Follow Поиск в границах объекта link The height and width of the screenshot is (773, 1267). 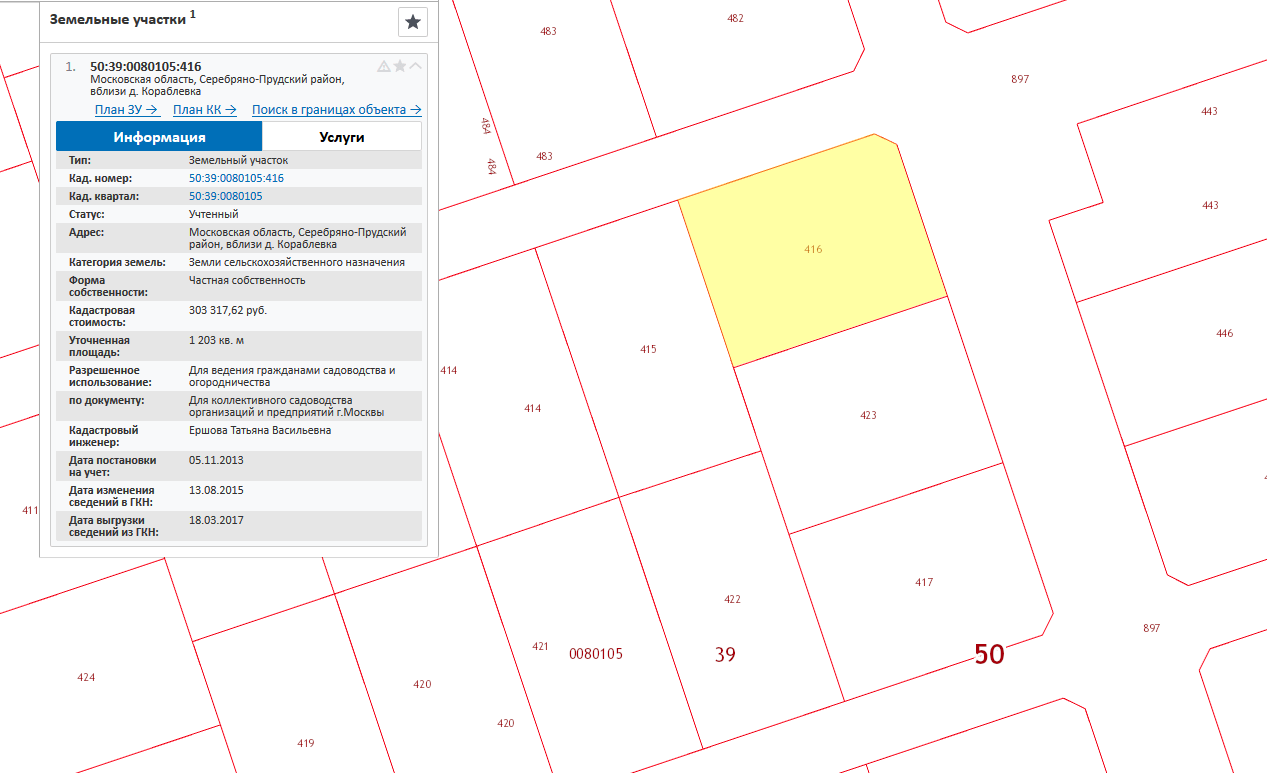[x=337, y=110]
